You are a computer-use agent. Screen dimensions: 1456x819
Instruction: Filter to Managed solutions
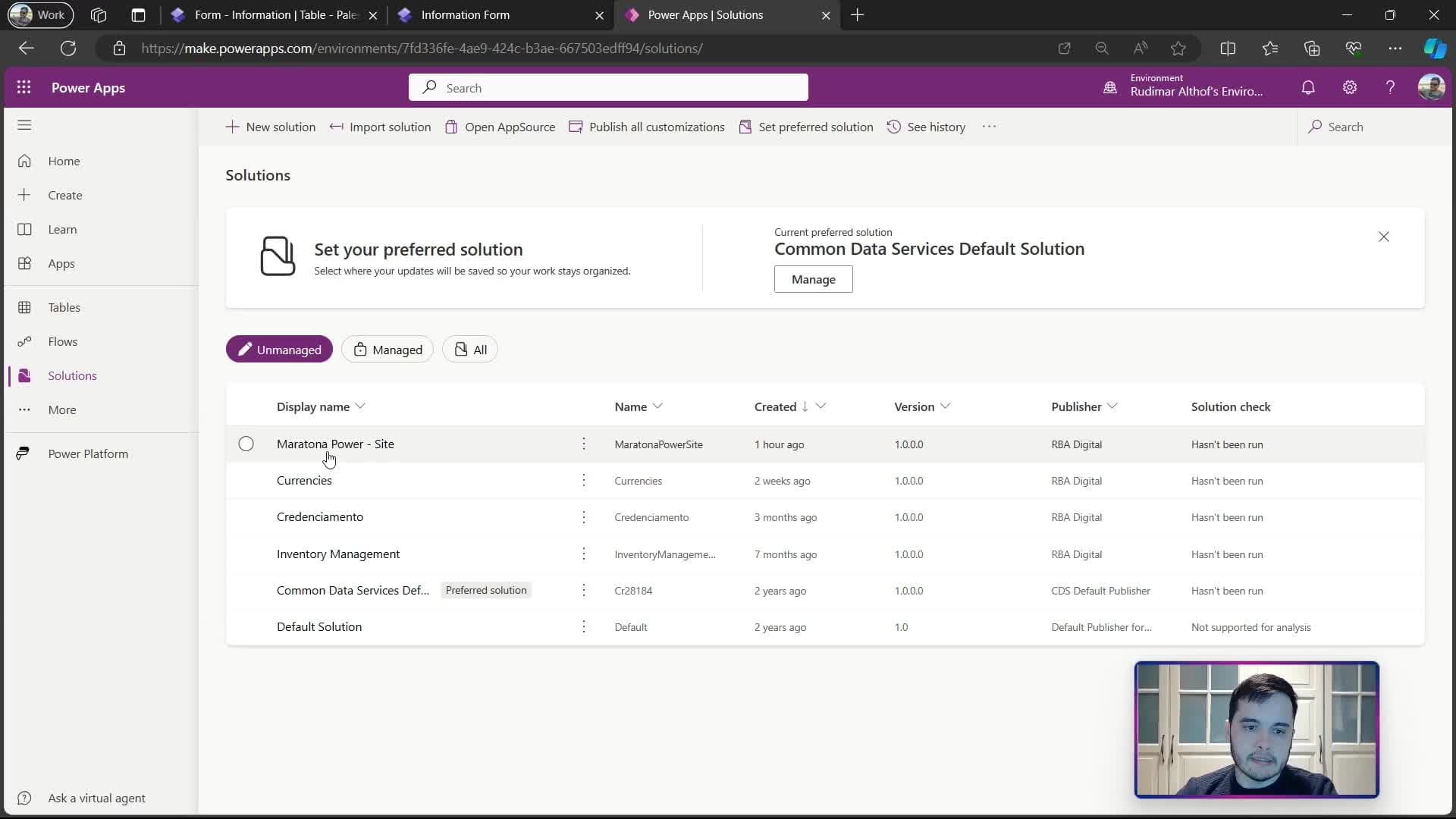[x=388, y=350]
